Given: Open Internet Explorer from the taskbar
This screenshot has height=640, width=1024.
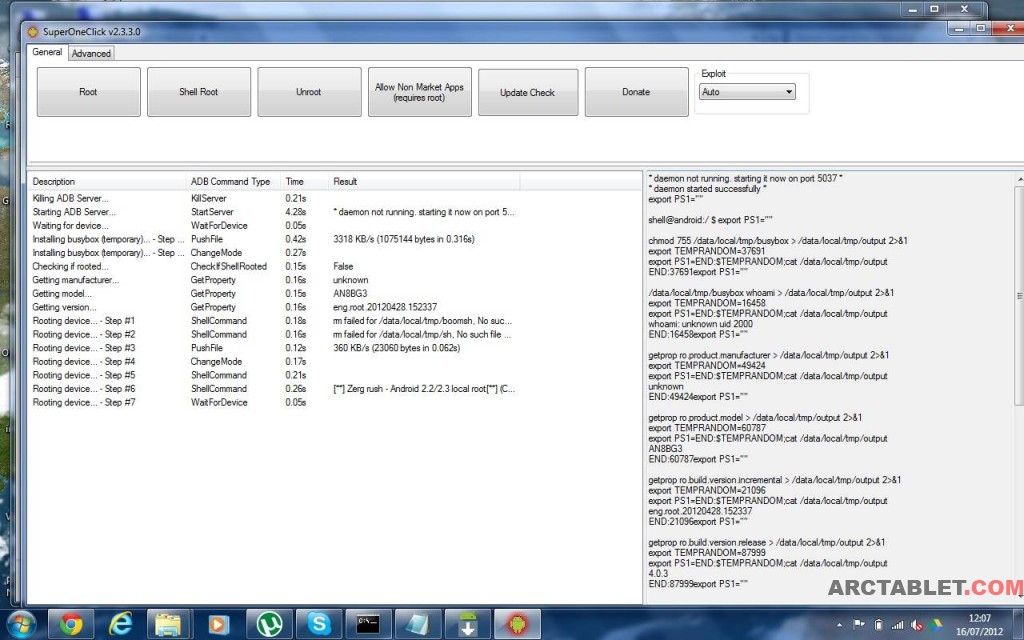Looking at the screenshot, I should (x=120, y=624).
